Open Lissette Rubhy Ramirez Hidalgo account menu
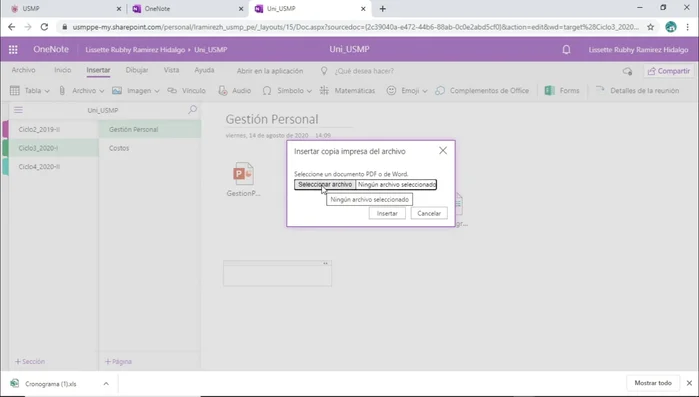 coord(638,49)
